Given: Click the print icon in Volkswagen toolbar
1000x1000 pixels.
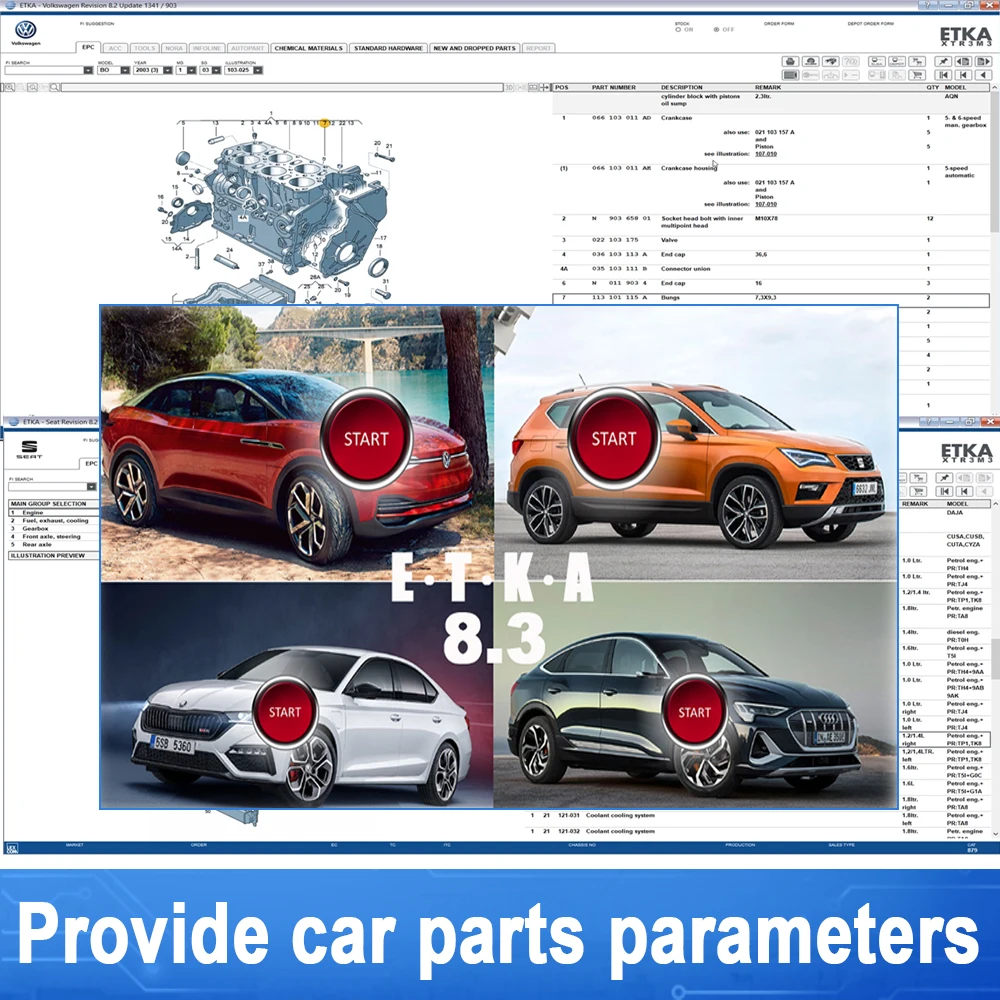Looking at the screenshot, I should 790,61.
